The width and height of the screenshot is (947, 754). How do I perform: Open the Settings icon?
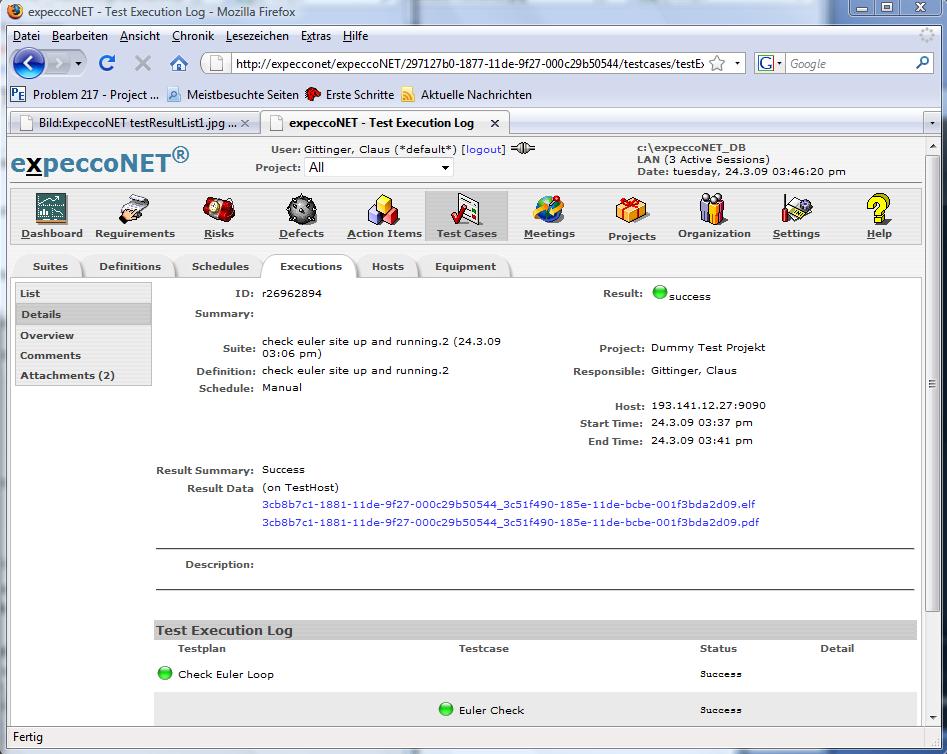tap(796, 209)
